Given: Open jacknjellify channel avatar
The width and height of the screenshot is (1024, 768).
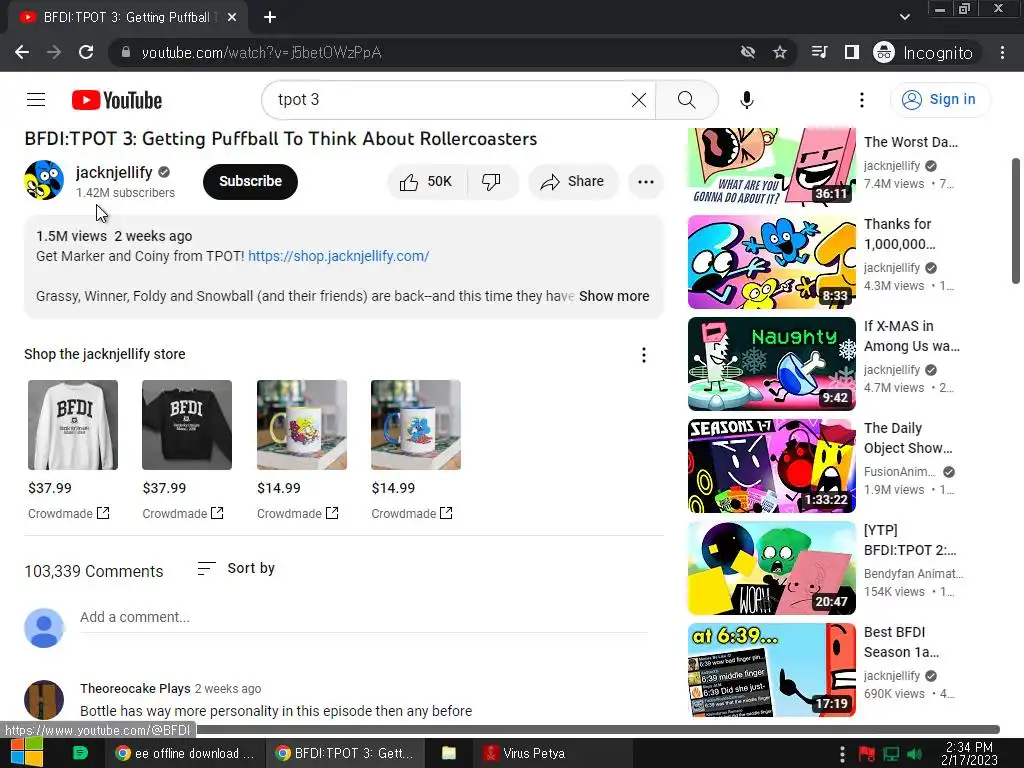Looking at the screenshot, I should point(44,180).
